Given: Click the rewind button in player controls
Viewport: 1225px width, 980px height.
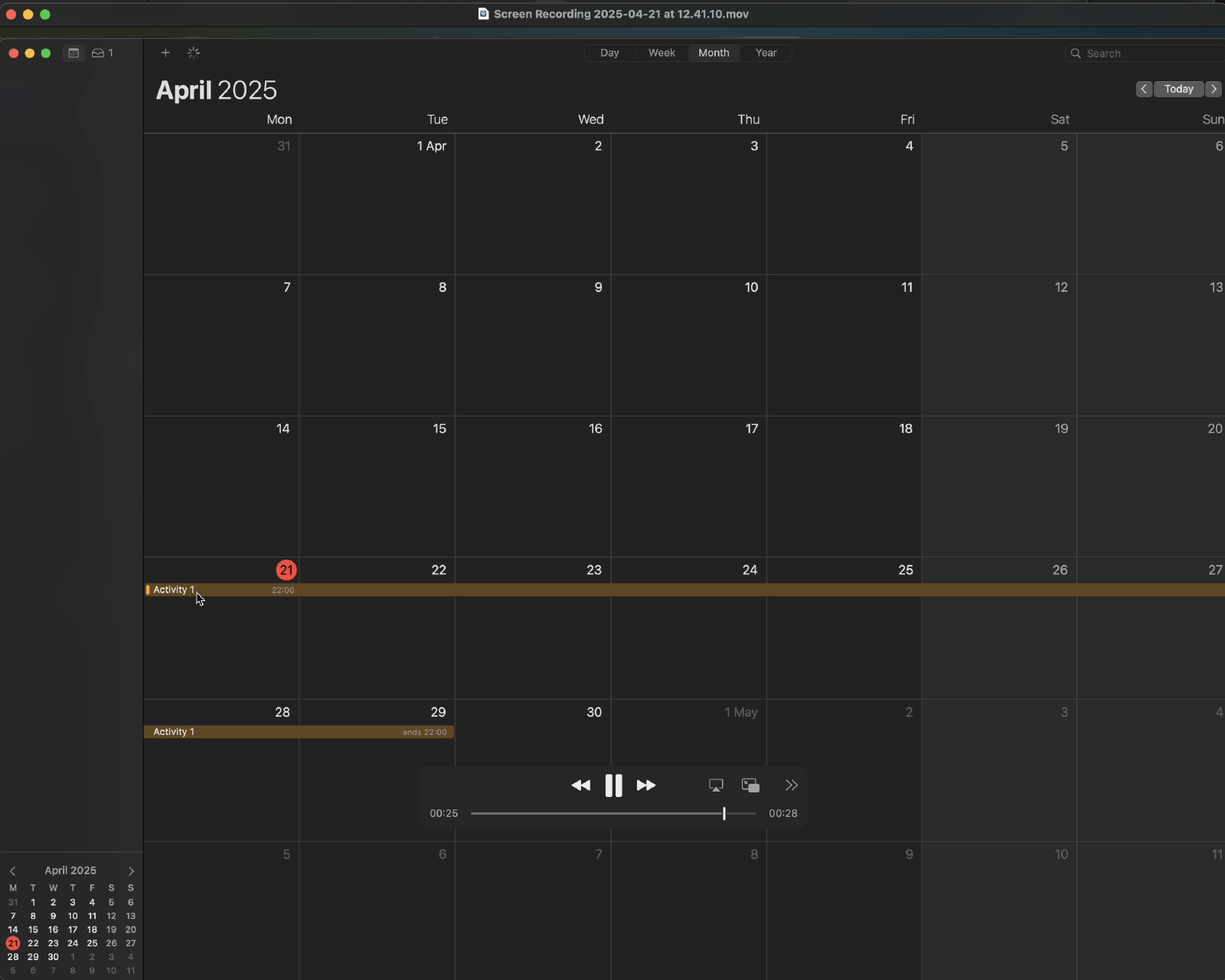Looking at the screenshot, I should 580,786.
